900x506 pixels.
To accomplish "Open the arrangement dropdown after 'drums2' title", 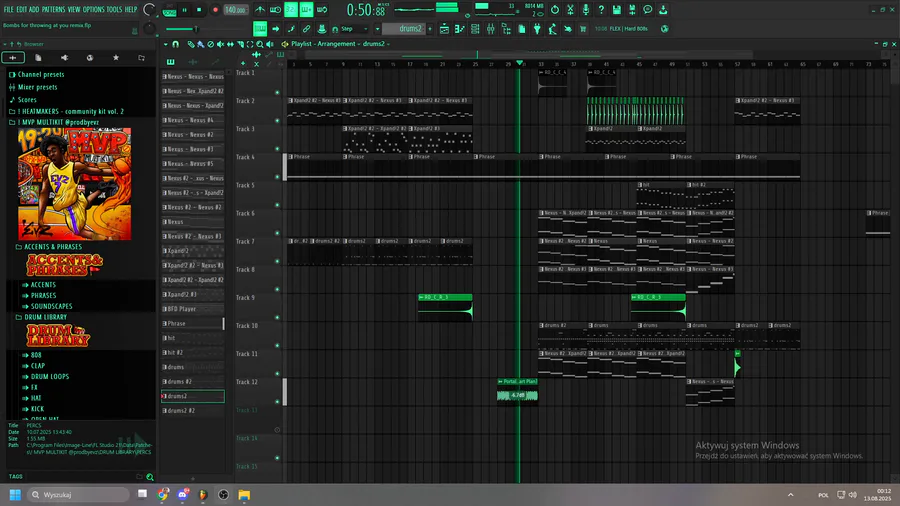I will click(x=389, y=44).
